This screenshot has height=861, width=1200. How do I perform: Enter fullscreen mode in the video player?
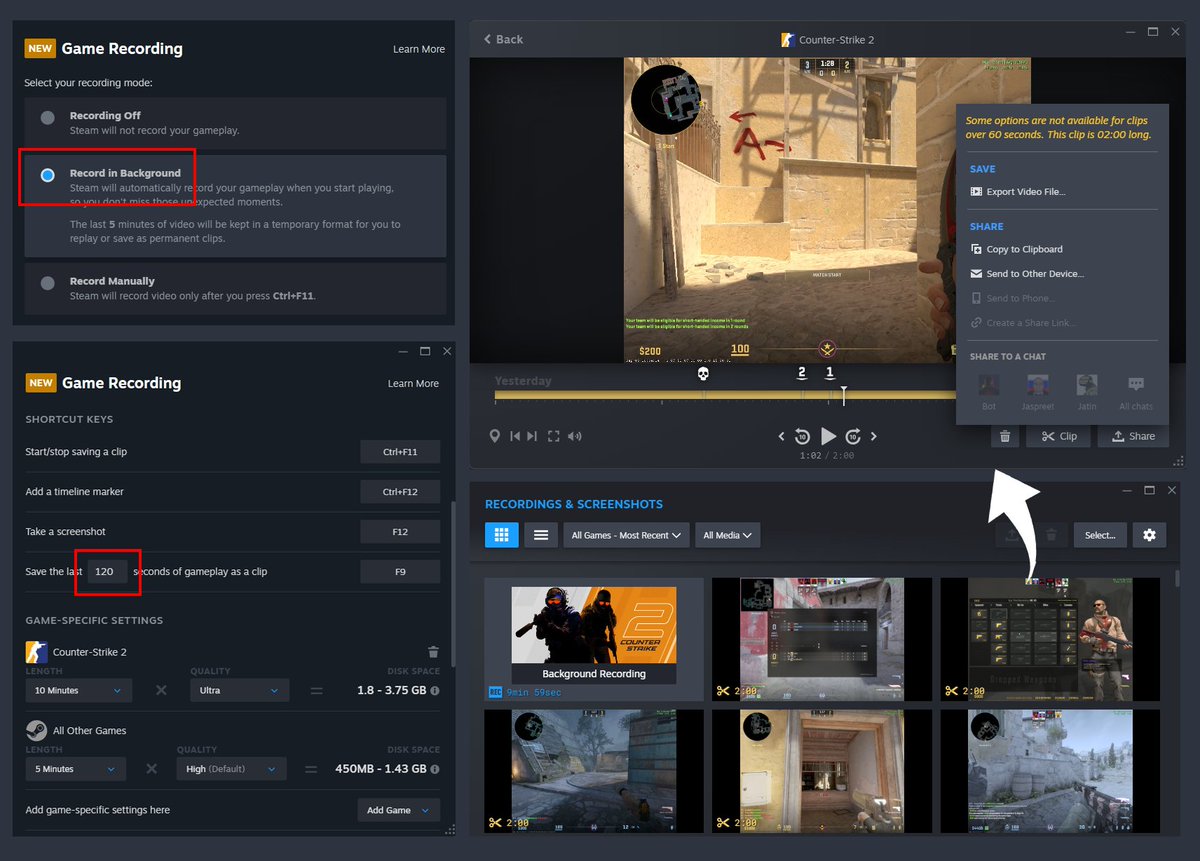553,435
